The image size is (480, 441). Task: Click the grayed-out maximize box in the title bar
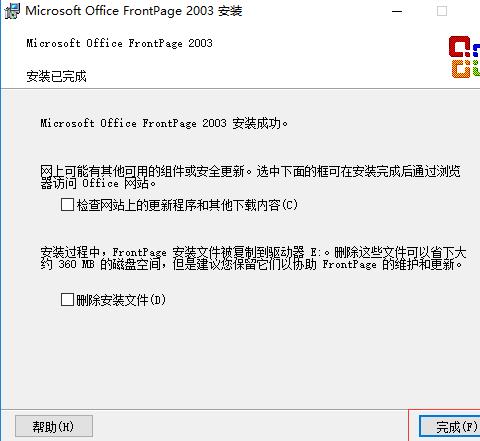tap(442, 11)
